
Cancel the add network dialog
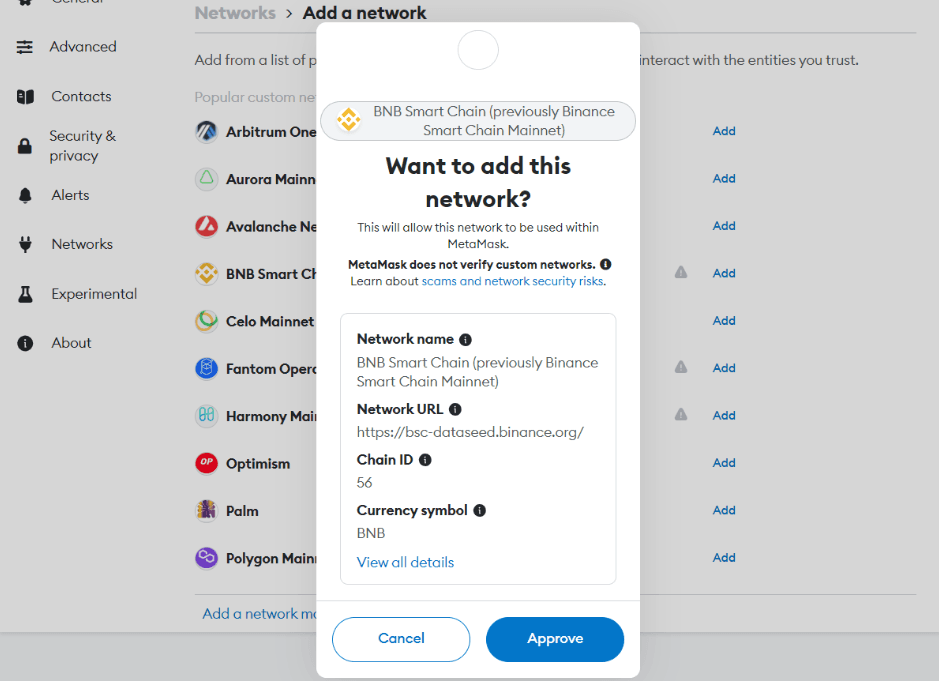401,639
